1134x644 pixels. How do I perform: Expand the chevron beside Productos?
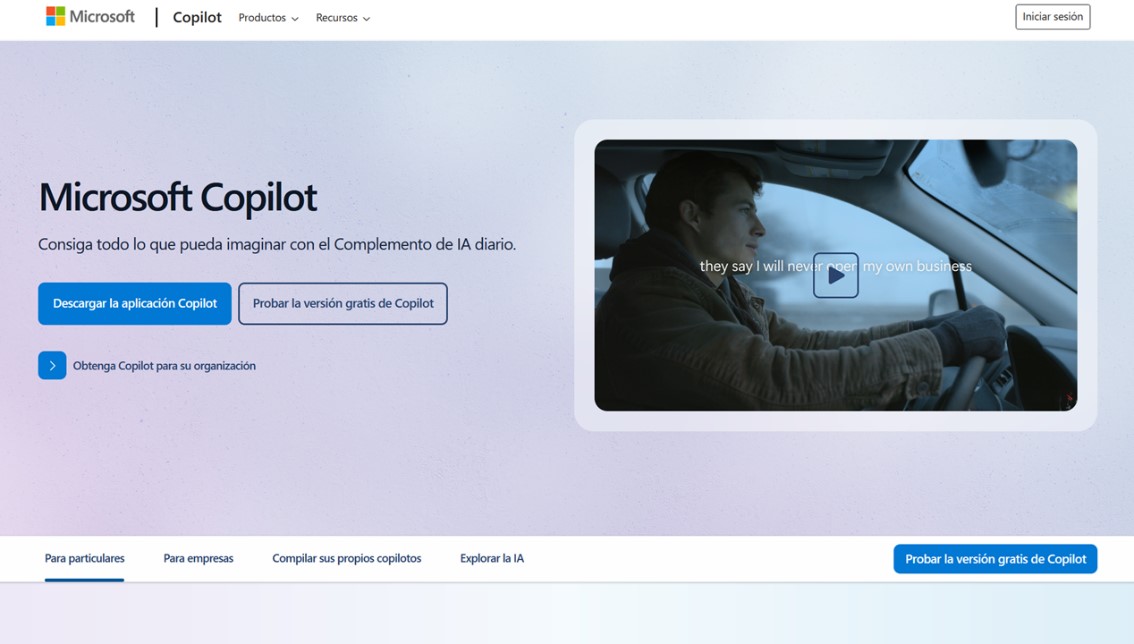(297, 18)
